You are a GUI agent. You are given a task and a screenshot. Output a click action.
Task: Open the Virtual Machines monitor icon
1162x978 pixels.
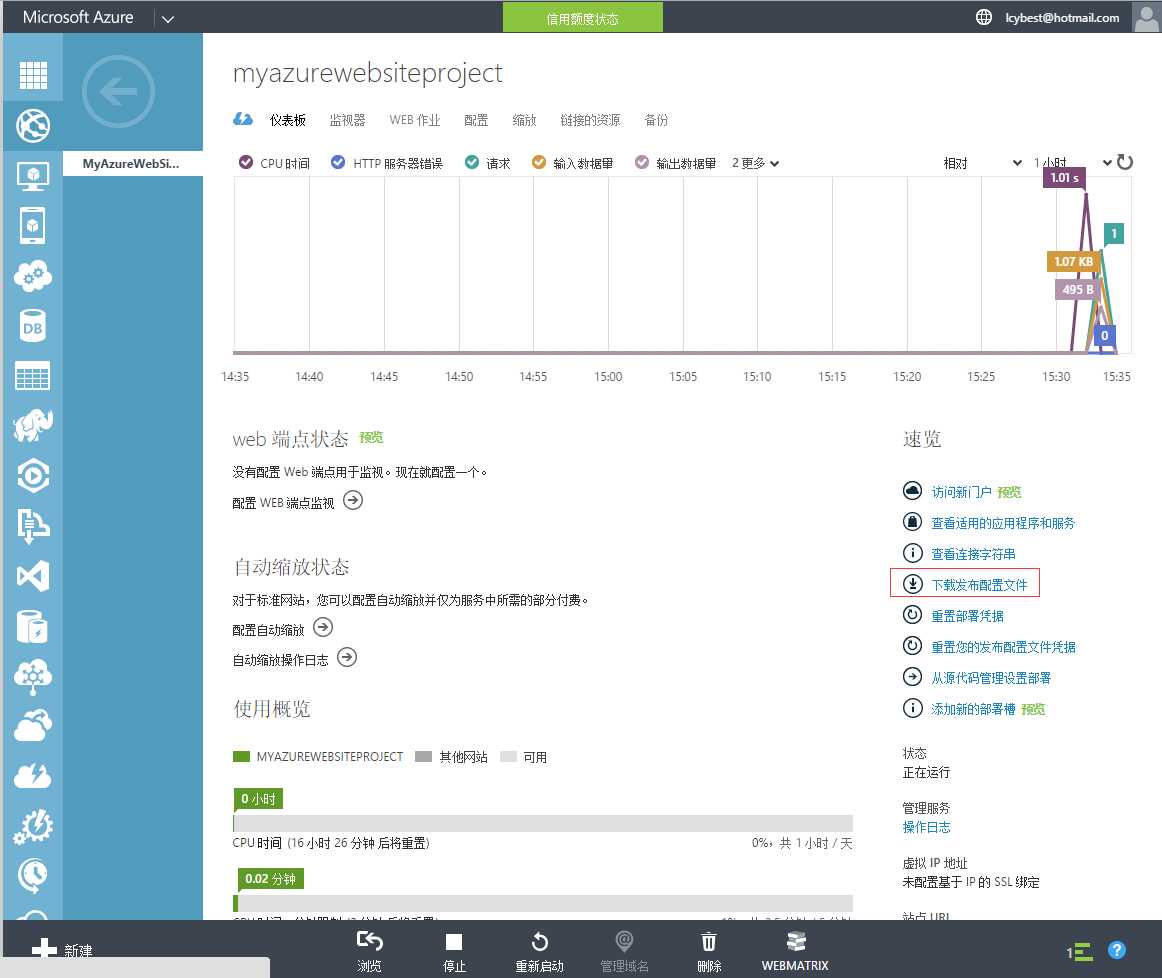[x=33, y=176]
